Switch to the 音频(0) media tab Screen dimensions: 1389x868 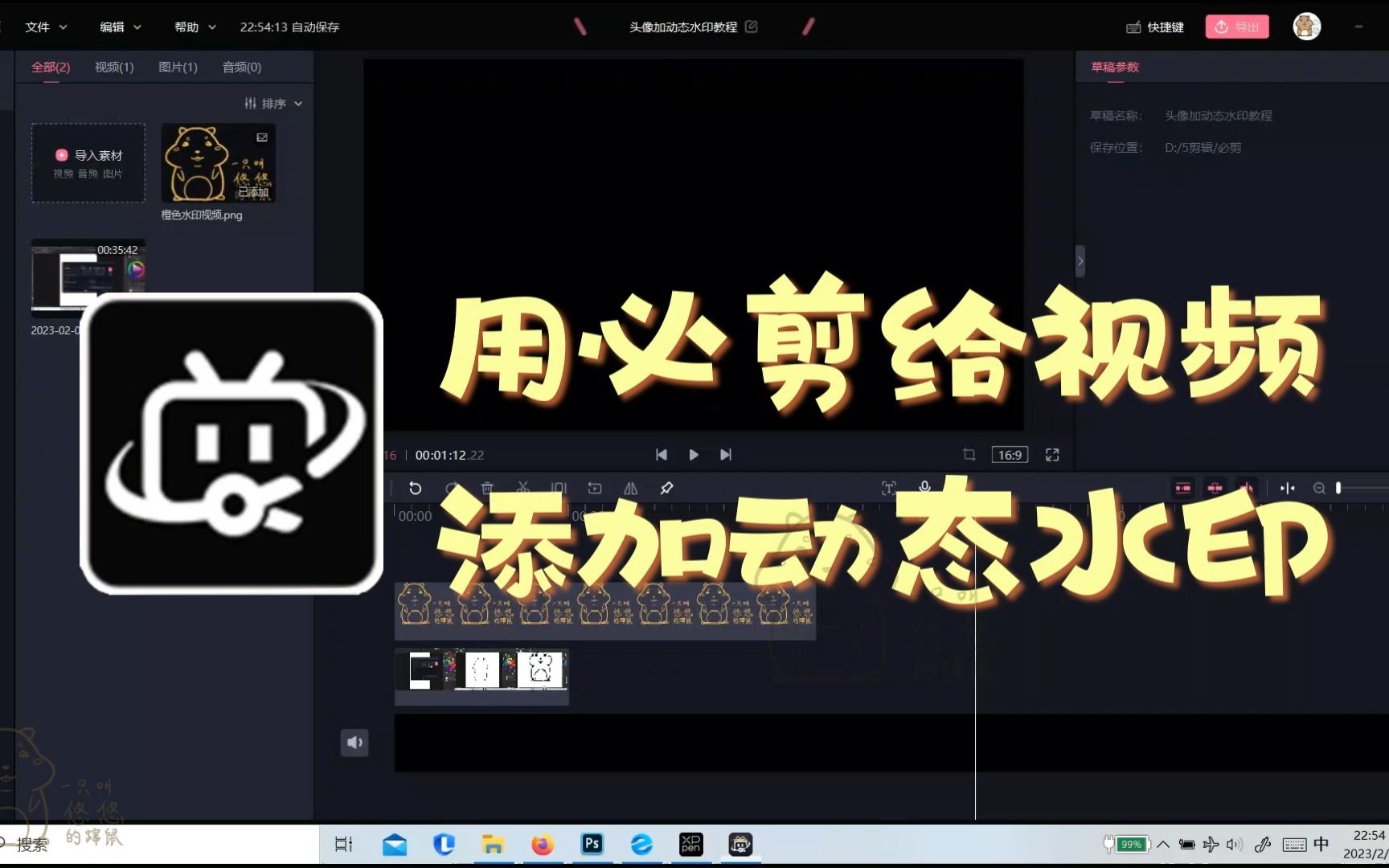point(242,67)
